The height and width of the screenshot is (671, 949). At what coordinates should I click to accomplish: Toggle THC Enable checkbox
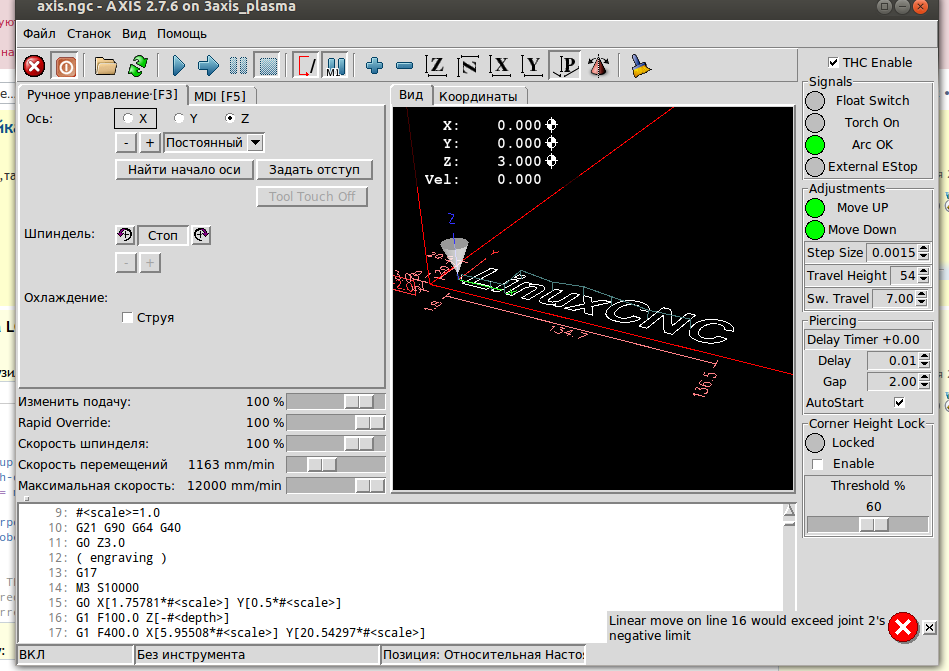[x=833, y=62]
